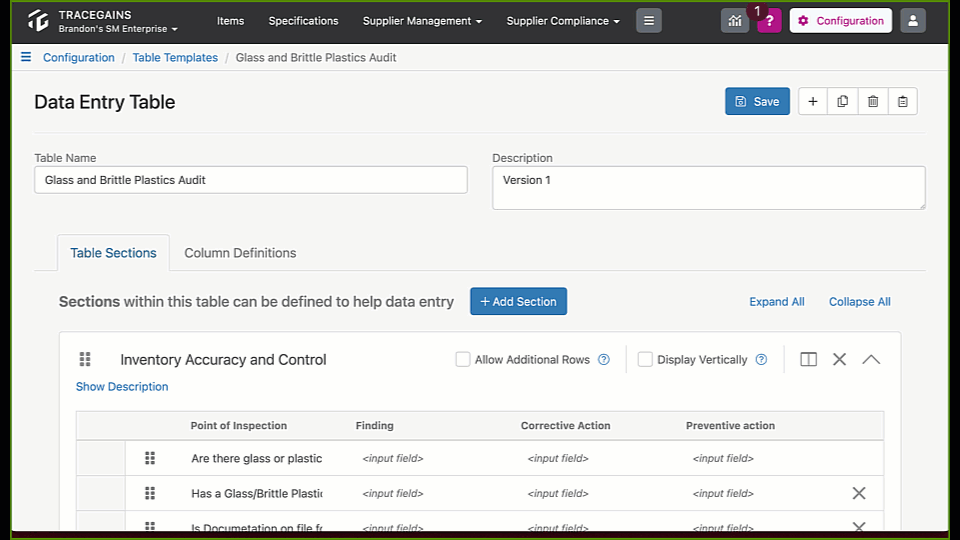
Task: Delete the 'Has a Glass/Brittle Plastic' row
Action: pos(859,493)
